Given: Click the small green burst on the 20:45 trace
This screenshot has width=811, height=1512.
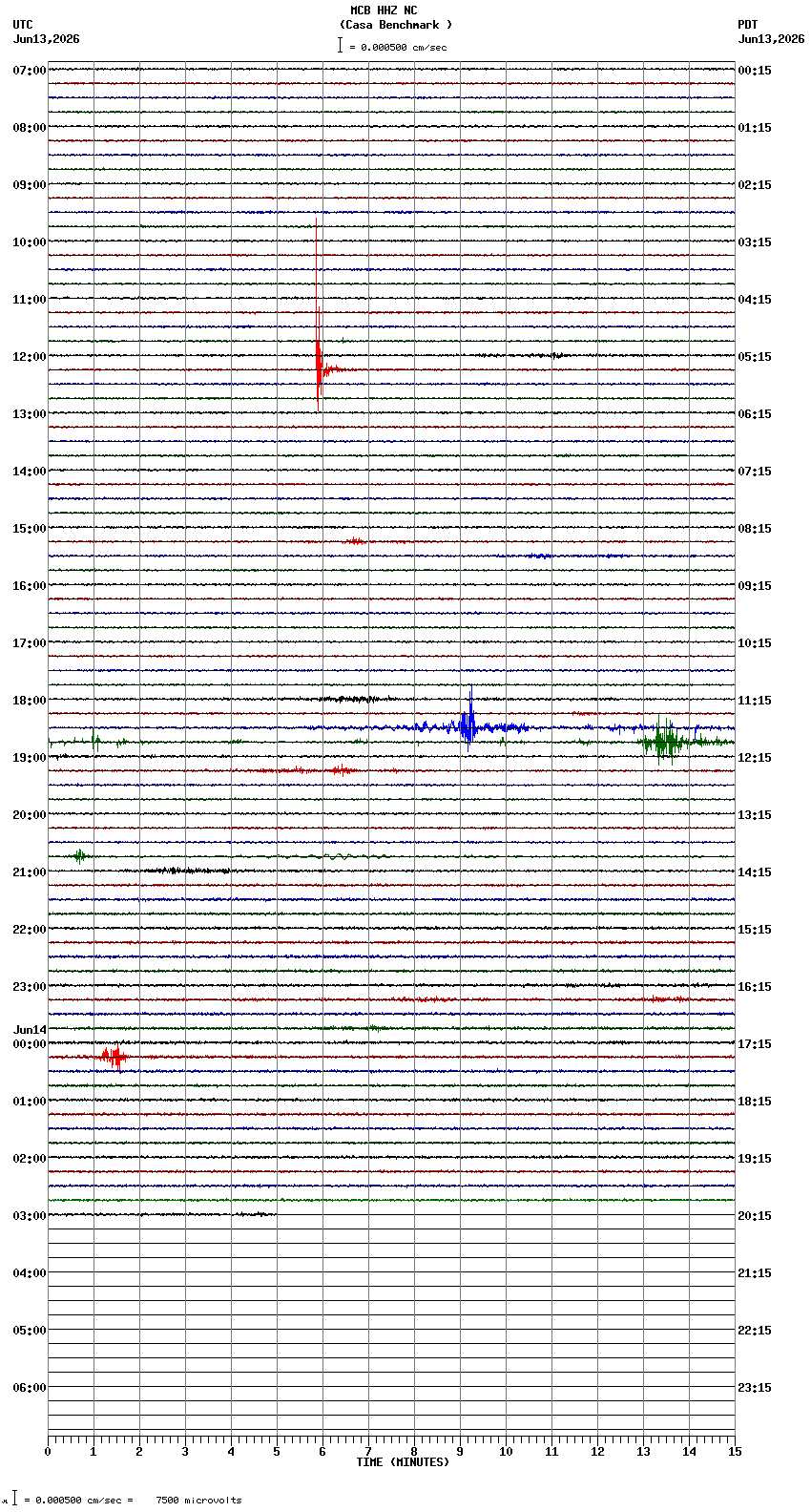Looking at the screenshot, I should pos(80,856).
